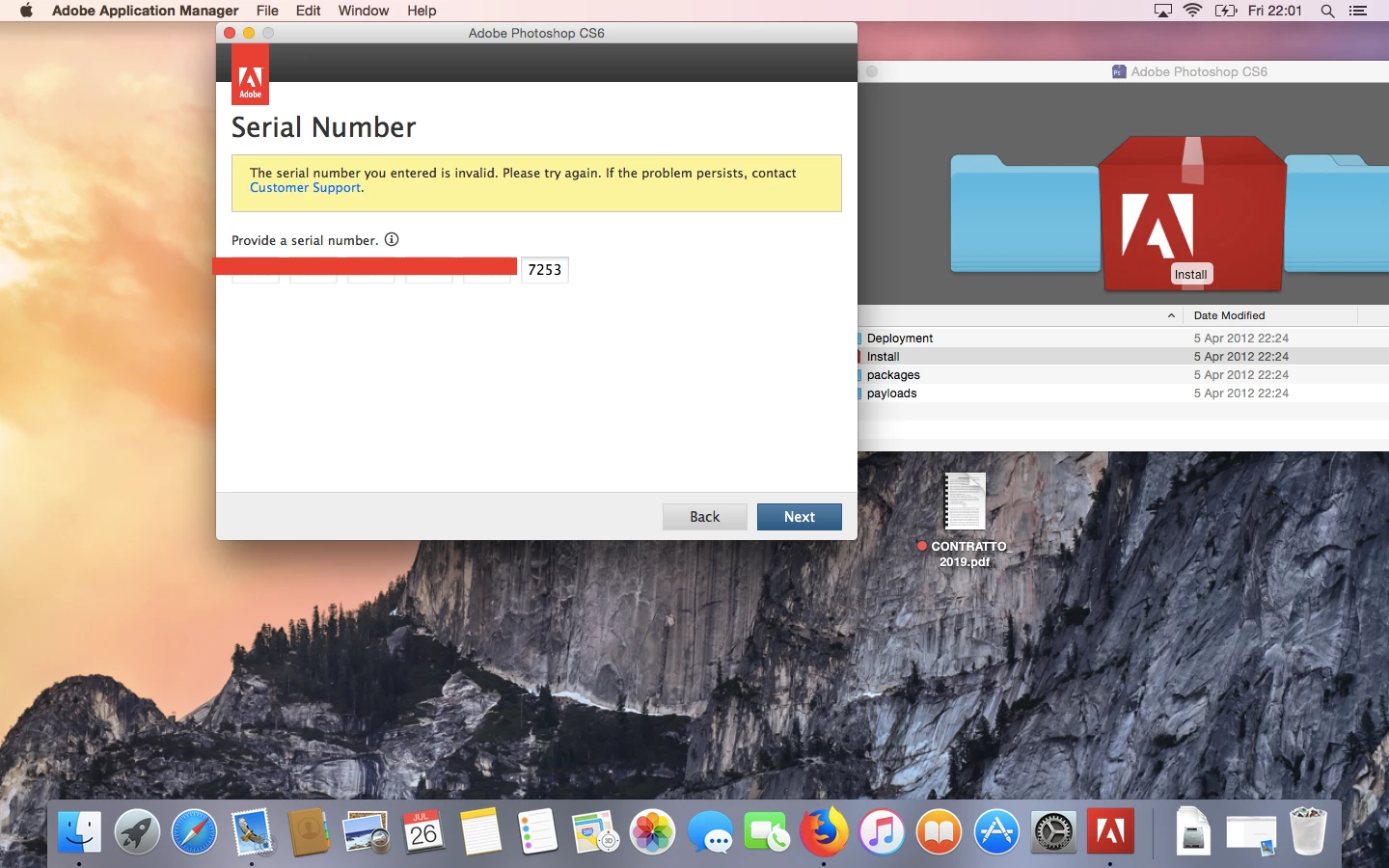Click the serial number info icon

point(392,239)
